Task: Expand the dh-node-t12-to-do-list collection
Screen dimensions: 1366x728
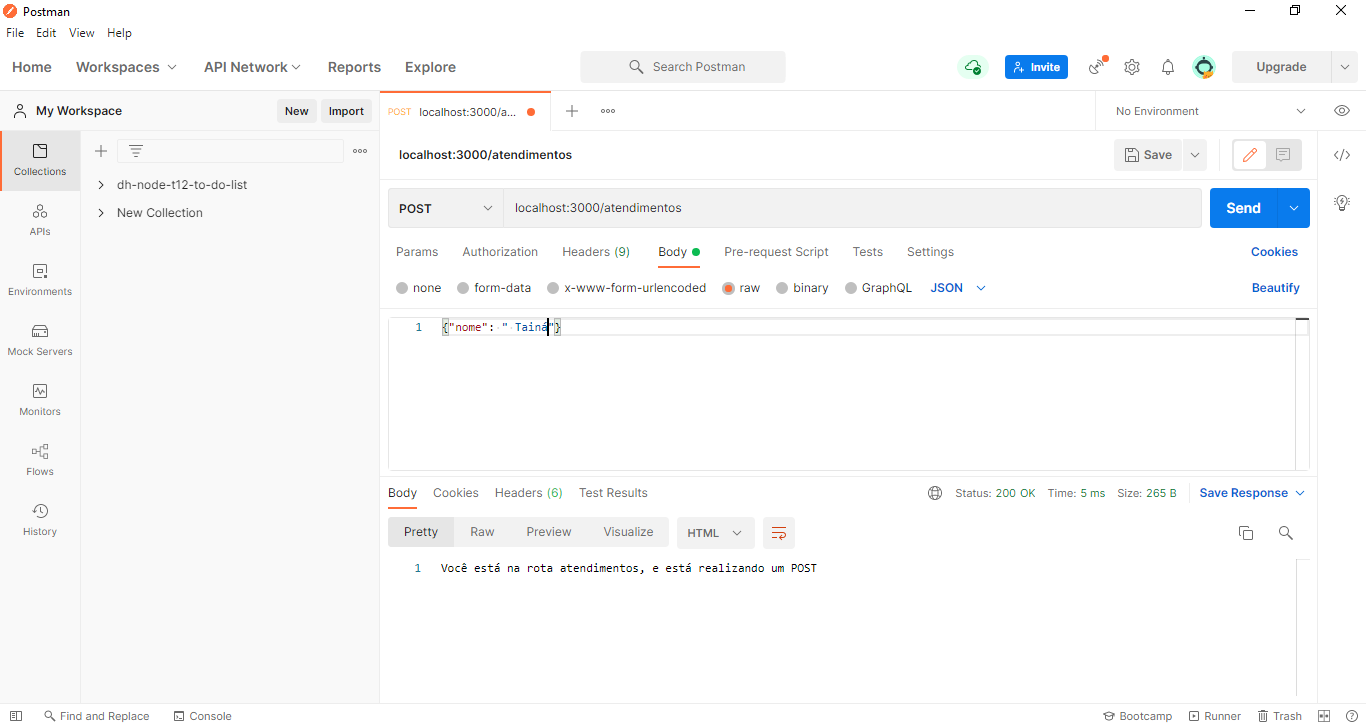Action: point(101,185)
